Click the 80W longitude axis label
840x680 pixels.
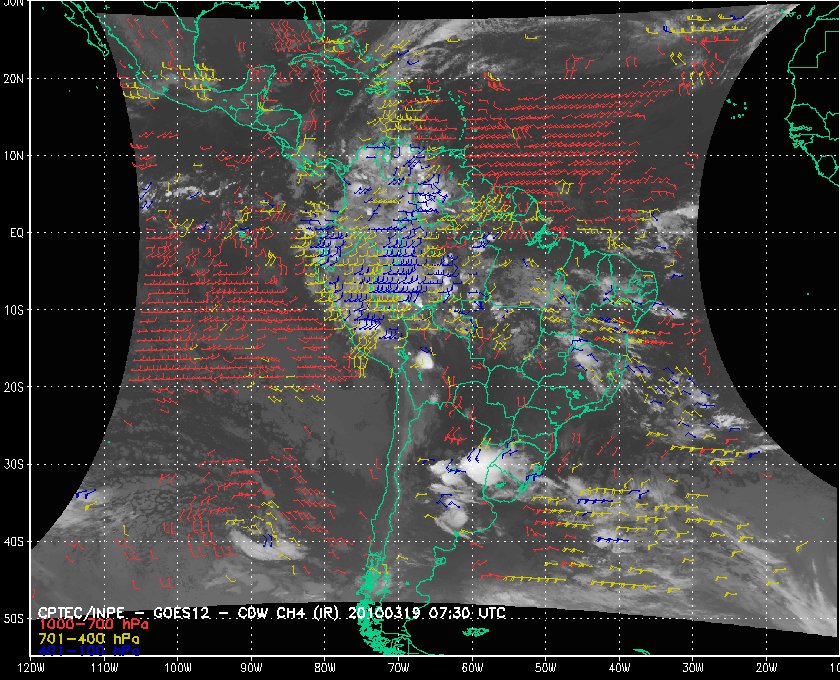coord(325,668)
